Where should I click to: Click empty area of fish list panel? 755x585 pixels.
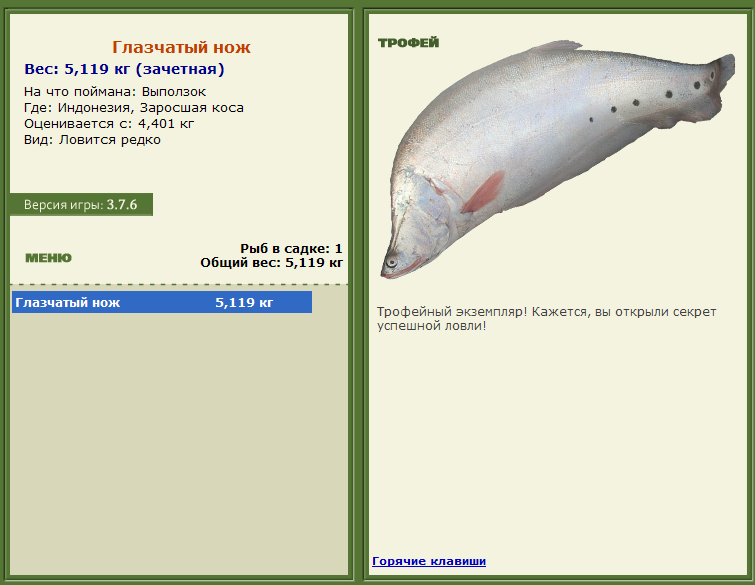tap(178, 443)
